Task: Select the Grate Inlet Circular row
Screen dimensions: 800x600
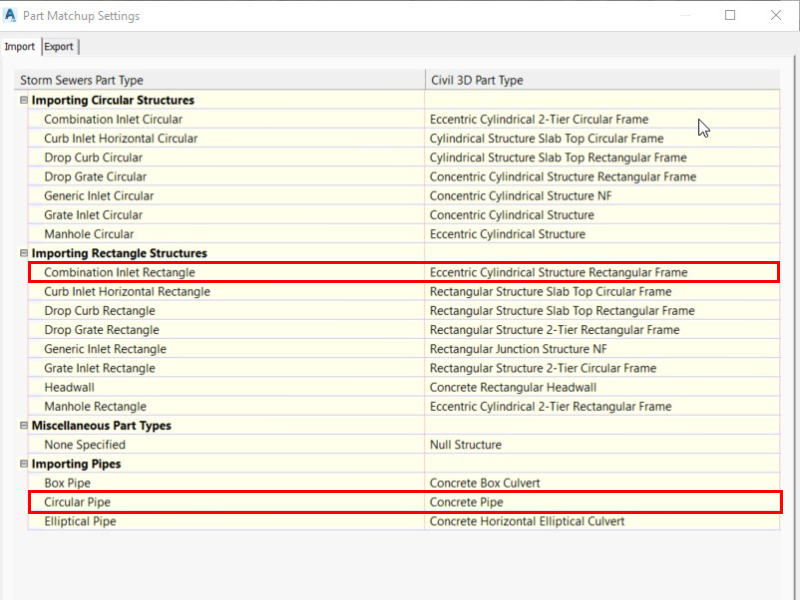Action: pos(404,215)
